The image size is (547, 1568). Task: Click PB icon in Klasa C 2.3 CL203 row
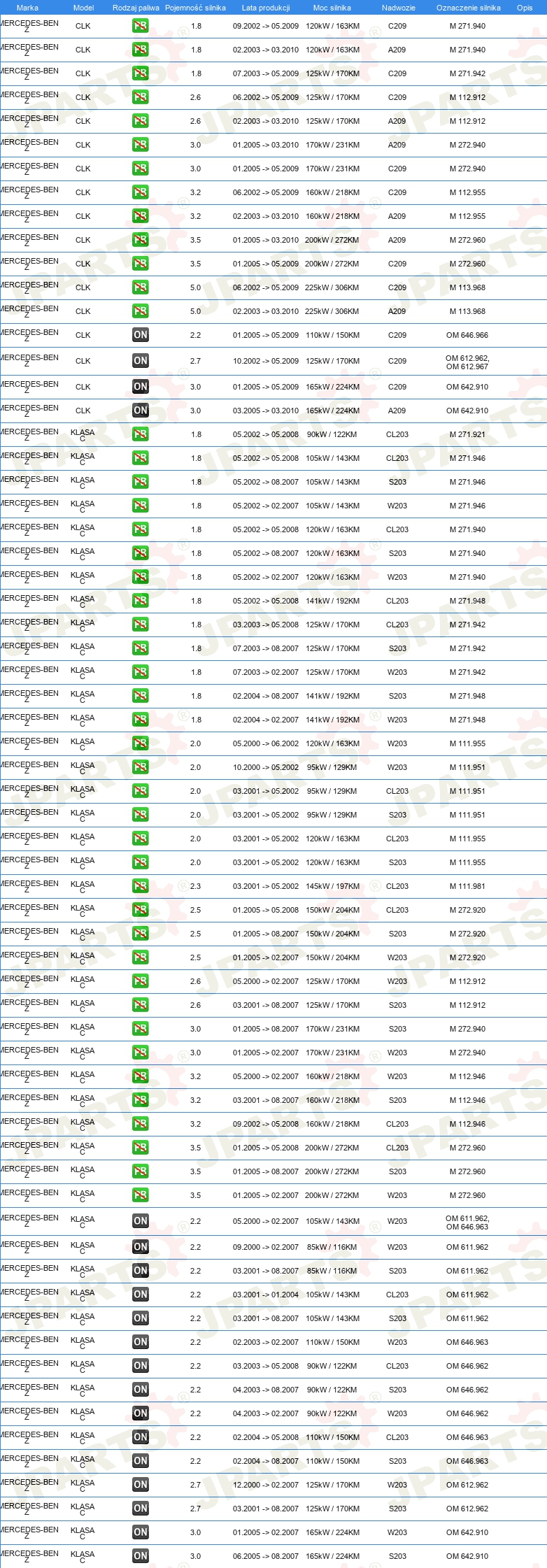tap(141, 886)
